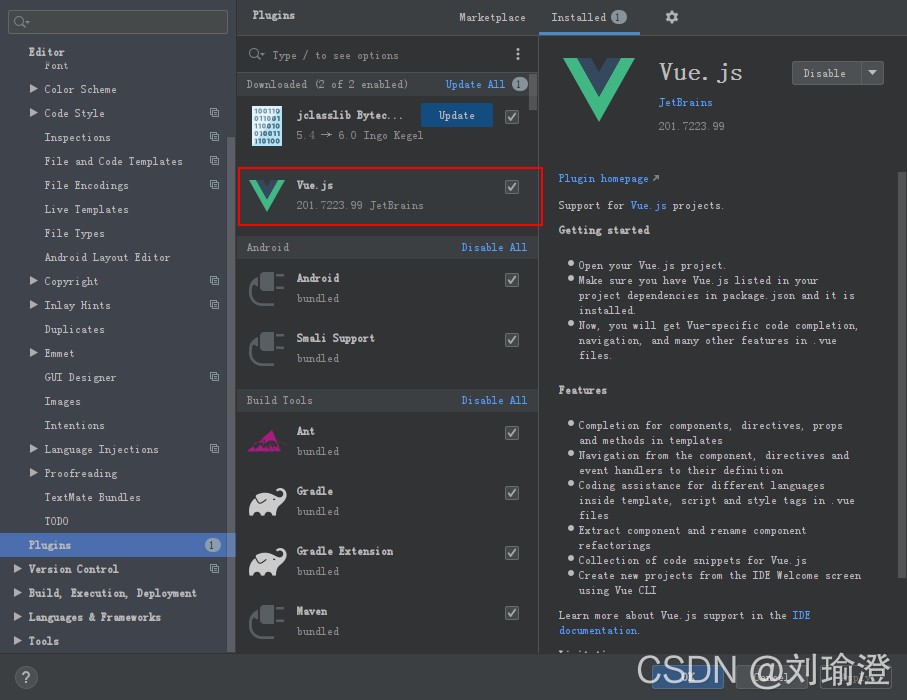Expand the Inlay Hints node
The image size is (907, 700).
34,304
